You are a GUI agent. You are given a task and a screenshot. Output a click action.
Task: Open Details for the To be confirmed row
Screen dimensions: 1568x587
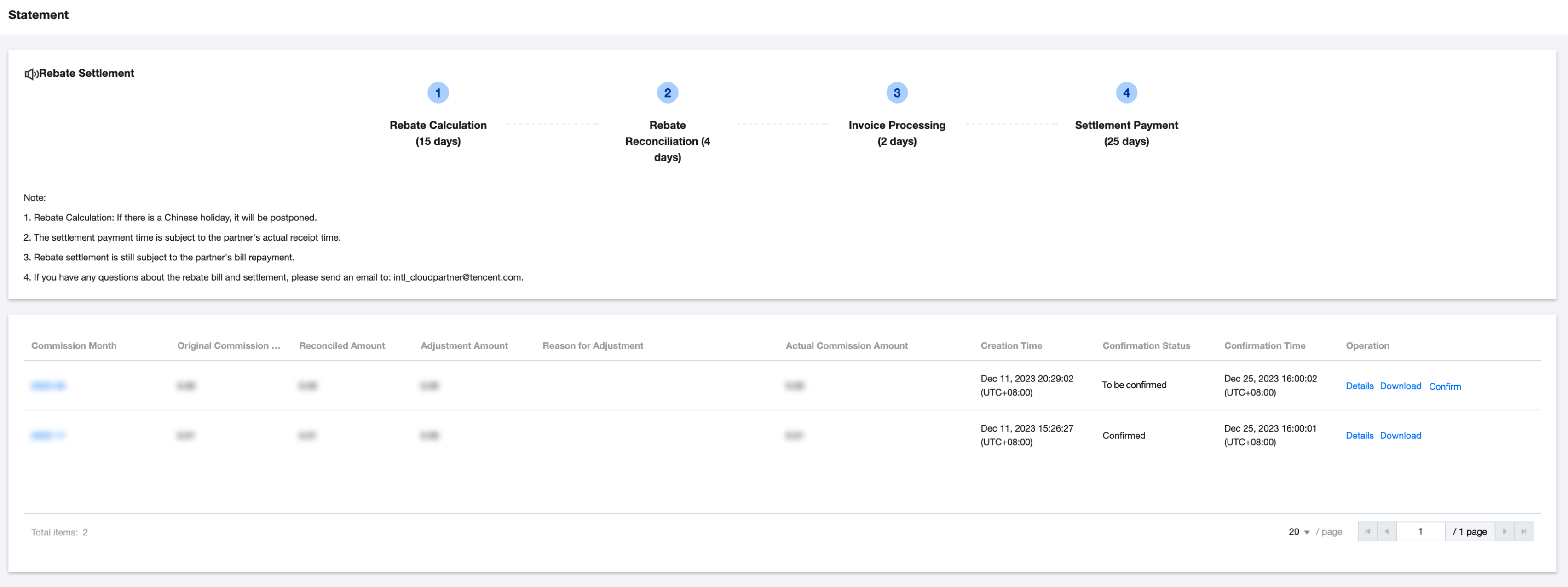point(1359,386)
